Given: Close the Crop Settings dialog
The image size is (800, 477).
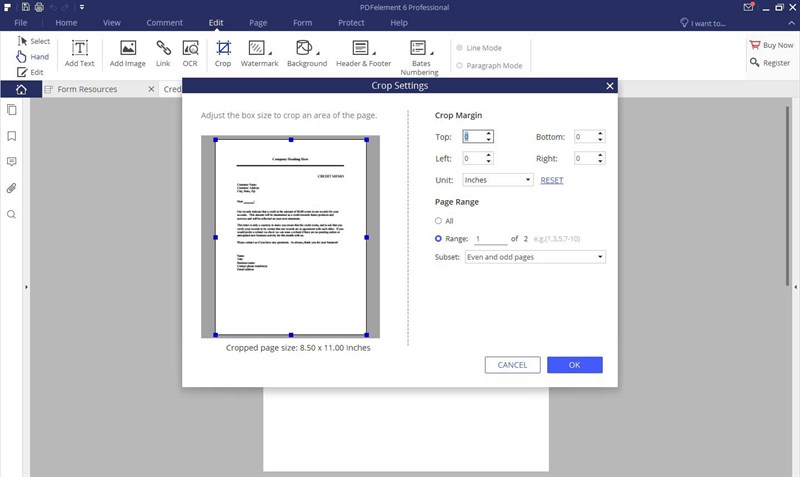Looking at the screenshot, I should 610,86.
